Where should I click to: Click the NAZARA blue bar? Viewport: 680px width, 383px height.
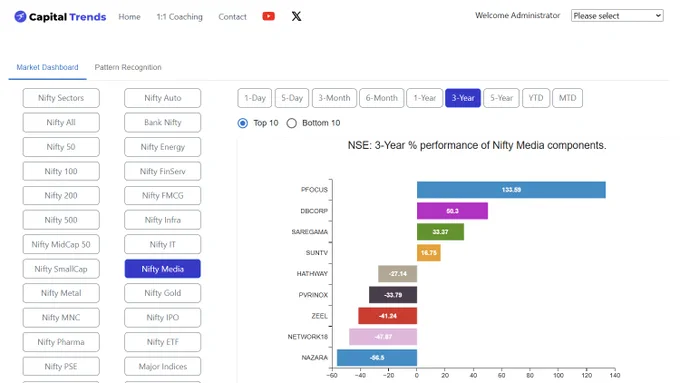(x=377, y=358)
